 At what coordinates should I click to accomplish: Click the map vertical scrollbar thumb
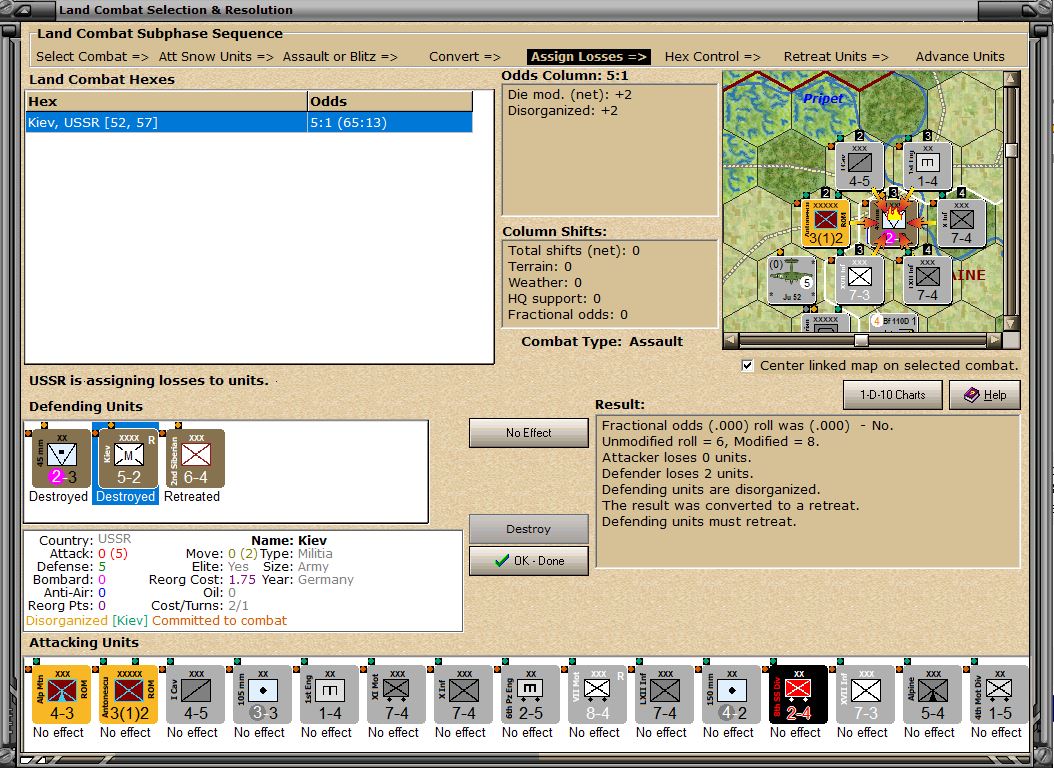pyautogui.click(x=1011, y=149)
